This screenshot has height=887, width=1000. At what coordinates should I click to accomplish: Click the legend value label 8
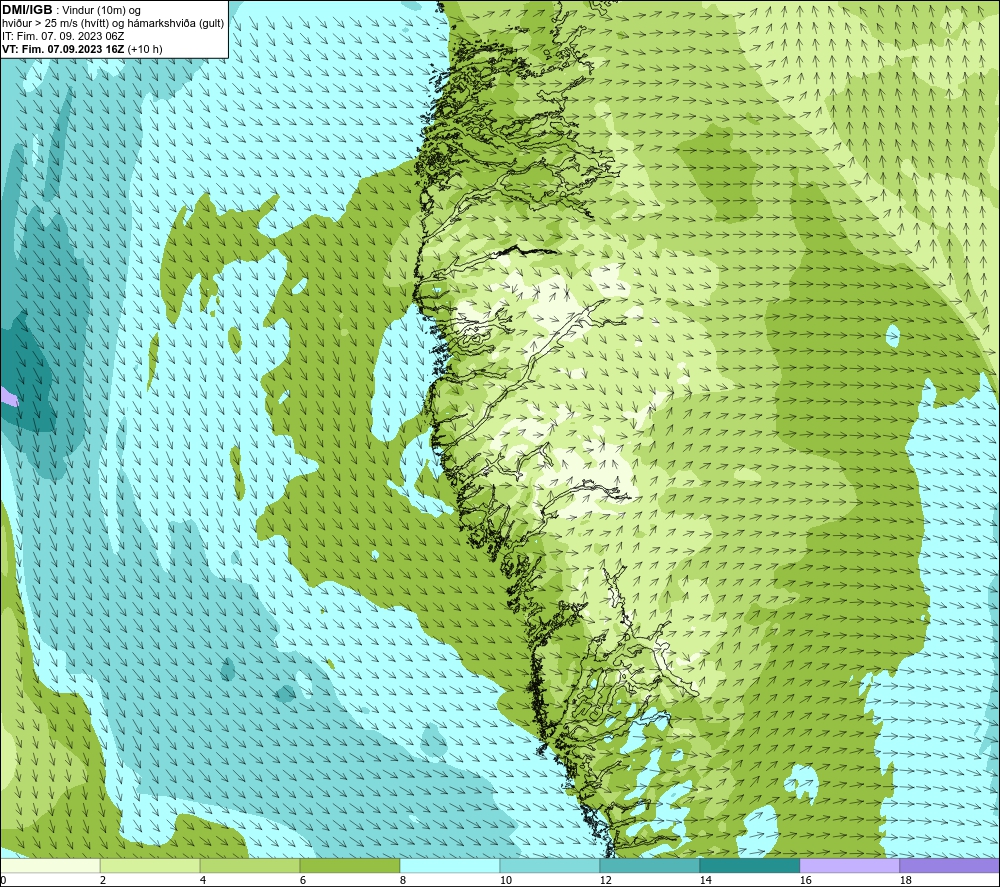tap(402, 881)
